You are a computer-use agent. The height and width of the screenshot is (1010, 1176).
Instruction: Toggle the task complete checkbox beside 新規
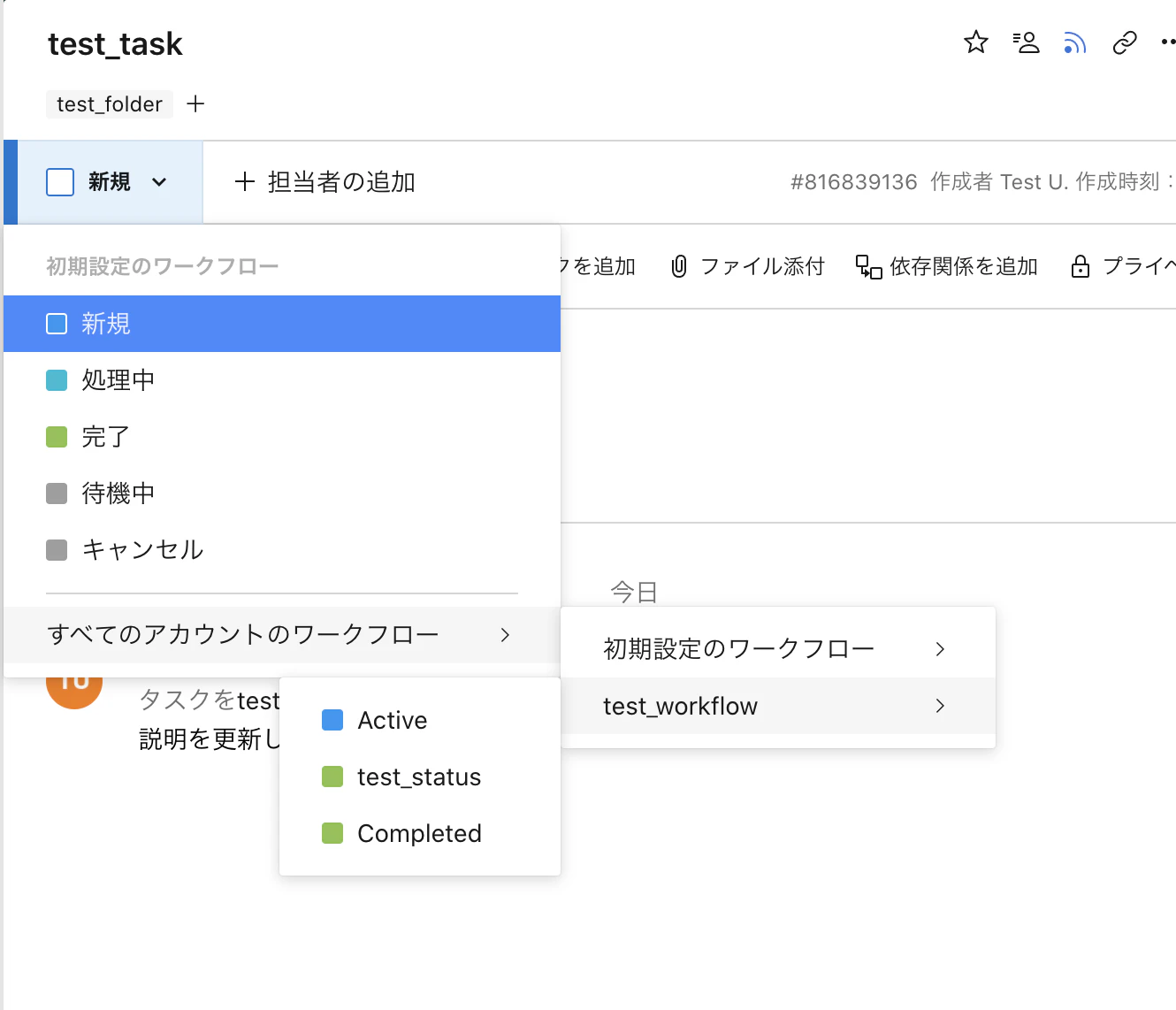click(60, 182)
